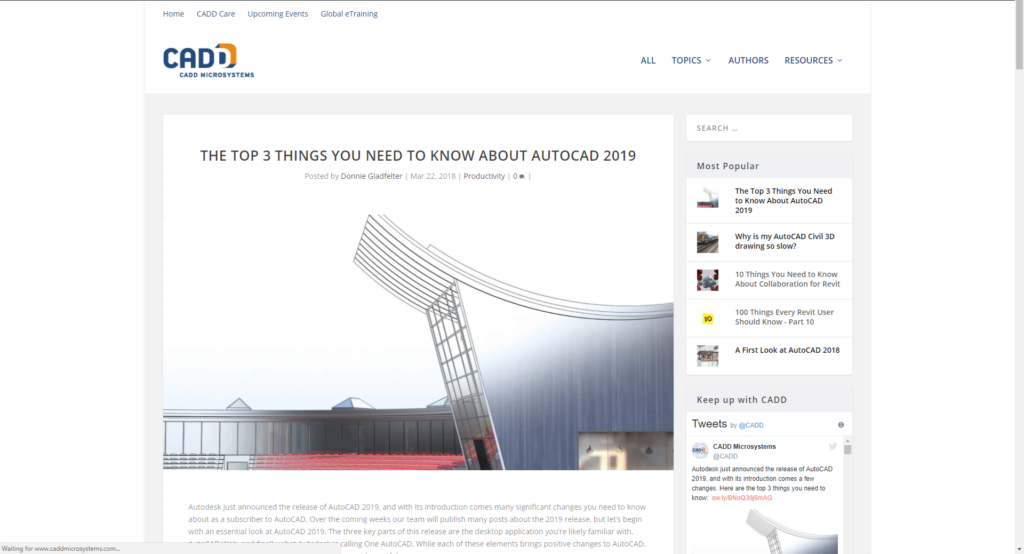Open the AUTHORS navigation item
Image resolution: width=1024 pixels, height=554 pixels.
pos(748,60)
